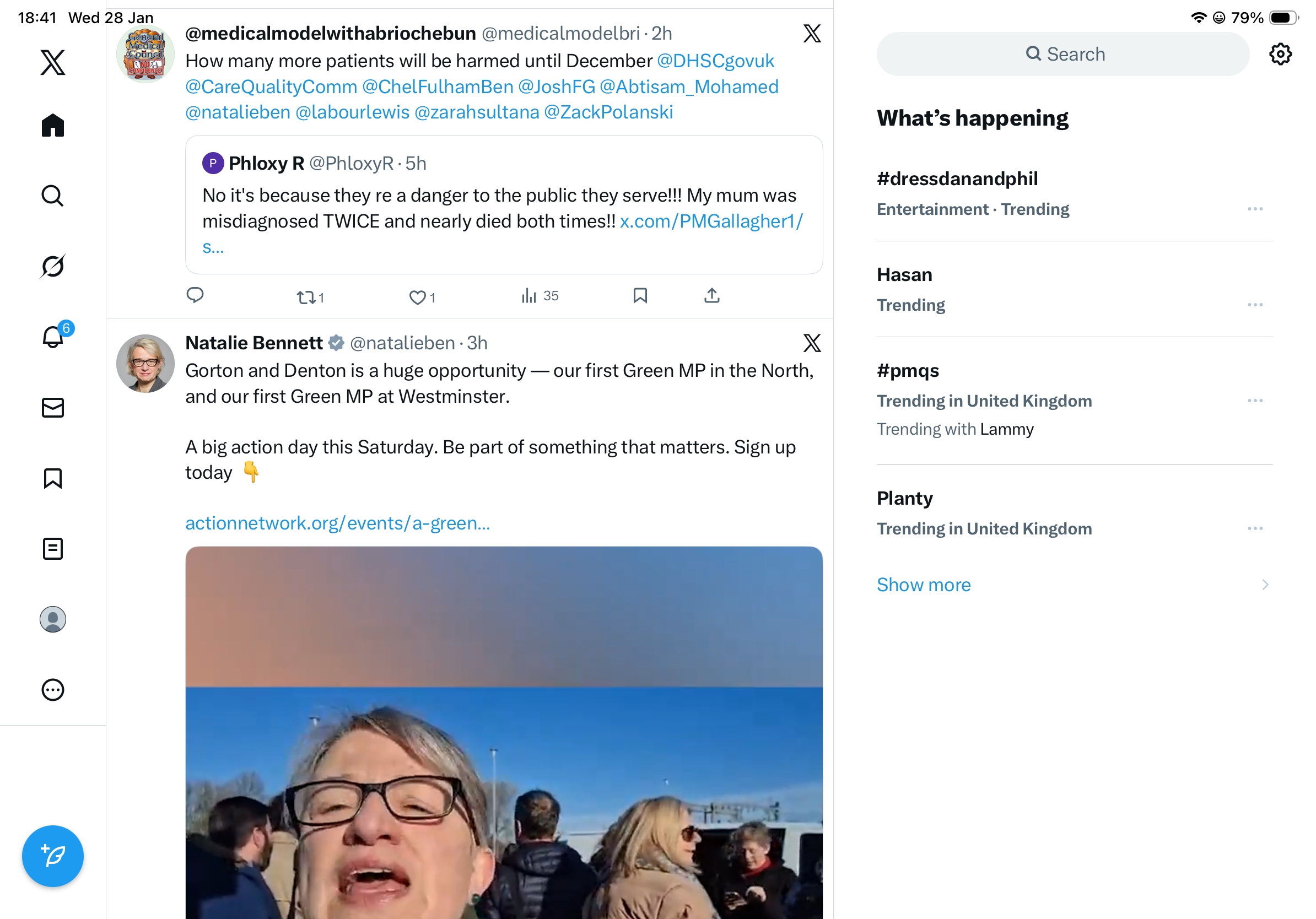This screenshot has width=1316, height=919.
Task: Open trends settings gear icon
Action: tap(1279, 55)
